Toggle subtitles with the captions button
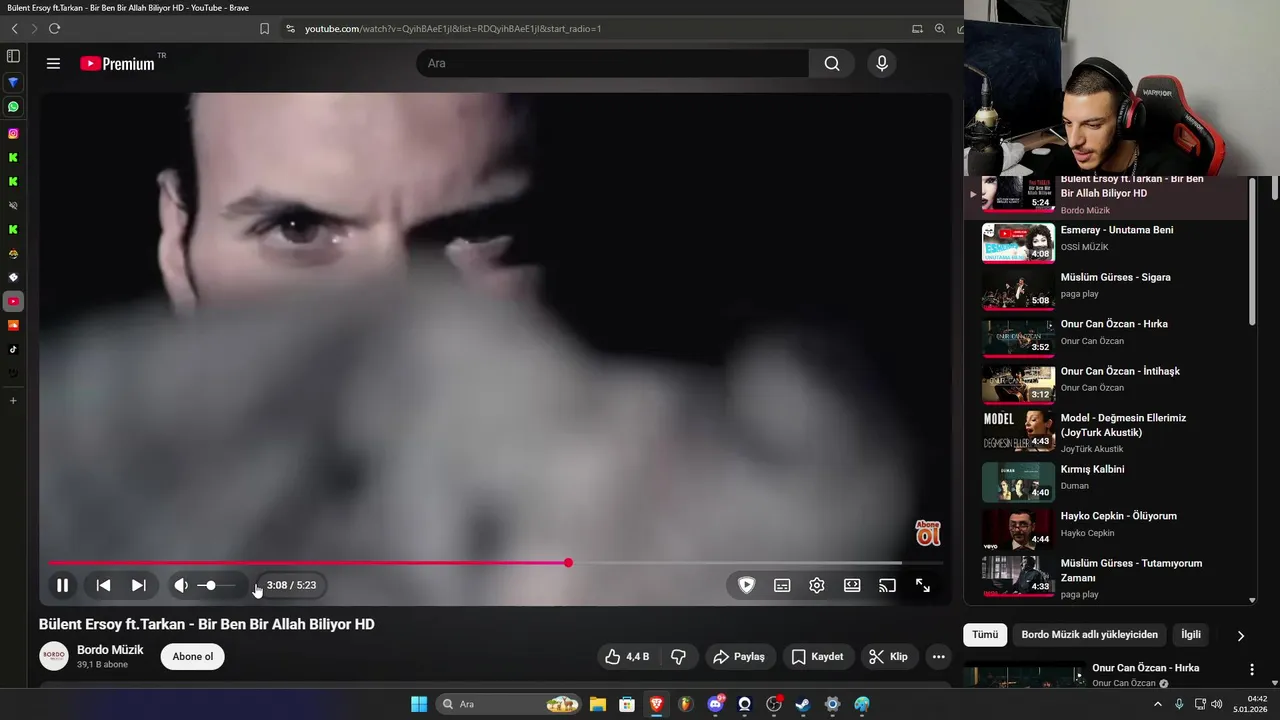1280x720 pixels. tap(782, 585)
